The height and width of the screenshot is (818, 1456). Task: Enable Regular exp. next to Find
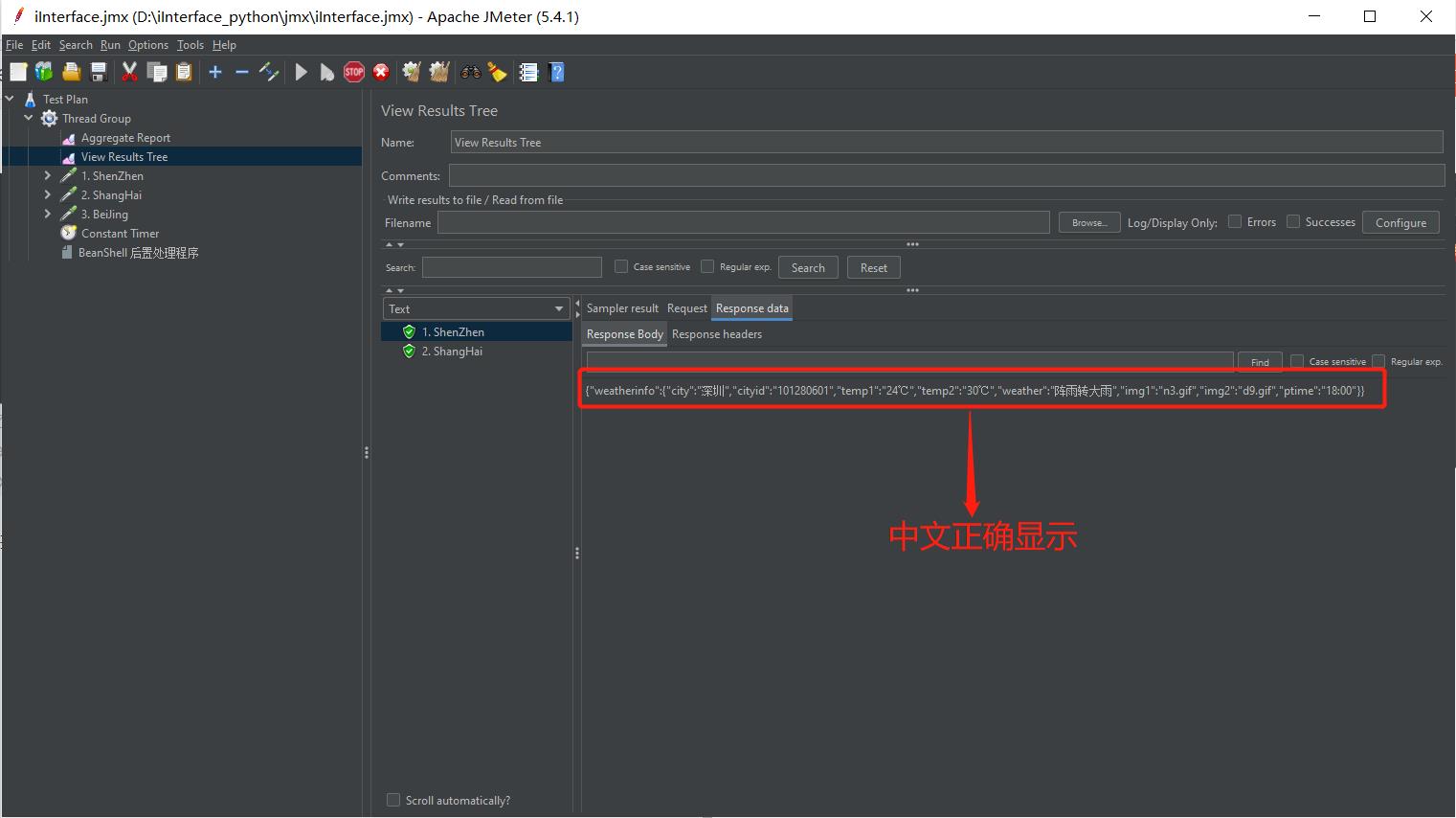coord(1378,361)
